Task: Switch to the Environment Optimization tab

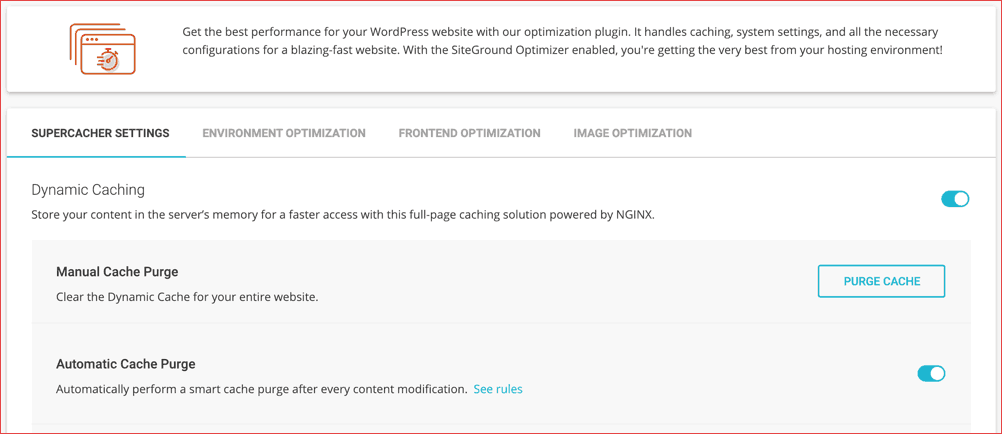Action: pos(284,133)
